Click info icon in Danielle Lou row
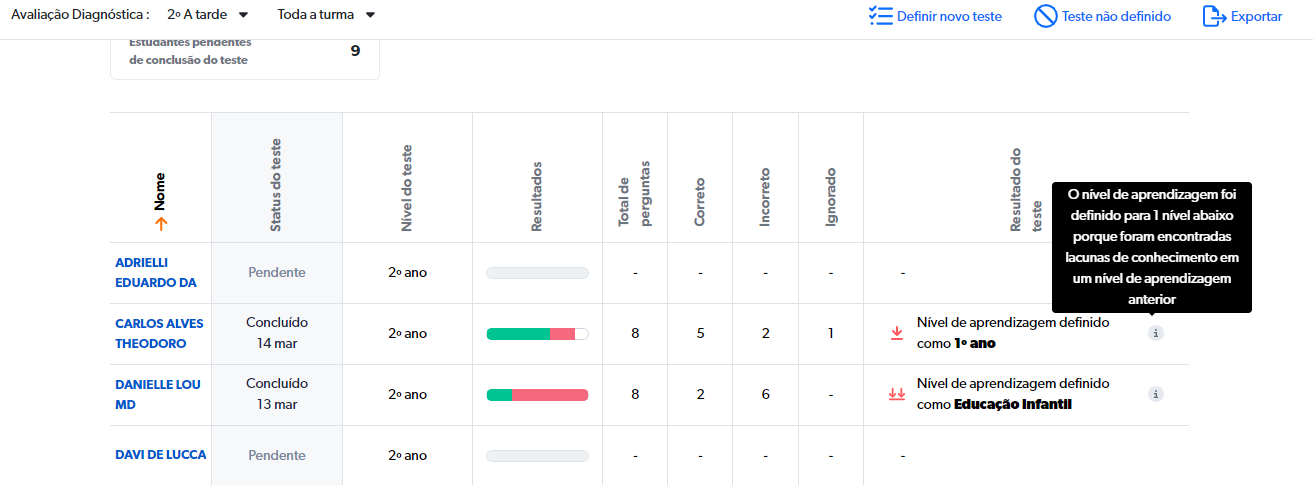The height and width of the screenshot is (485, 1313). click(1156, 394)
